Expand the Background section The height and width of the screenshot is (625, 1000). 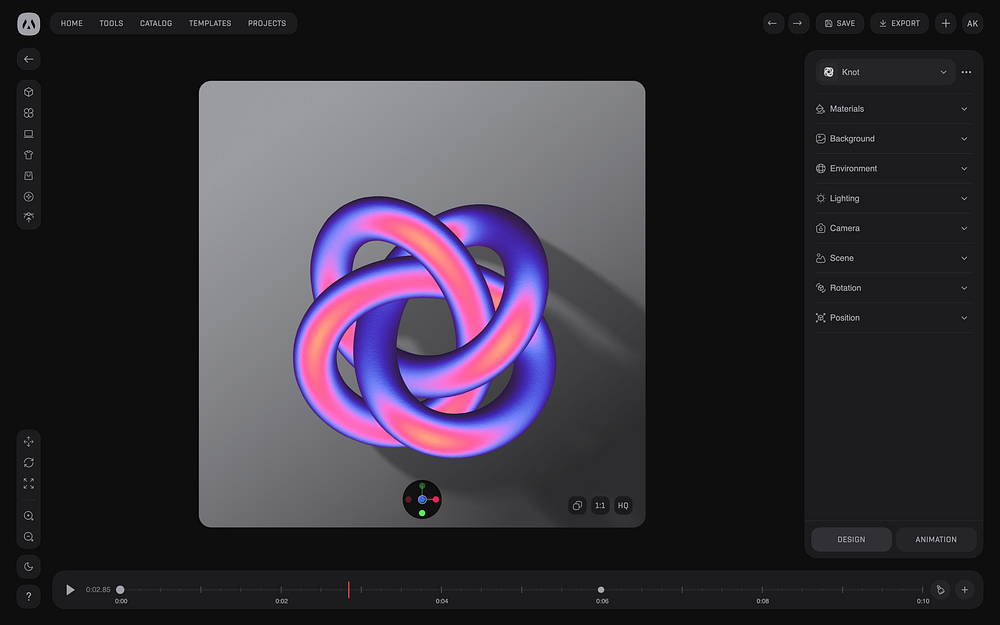click(893, 139)
